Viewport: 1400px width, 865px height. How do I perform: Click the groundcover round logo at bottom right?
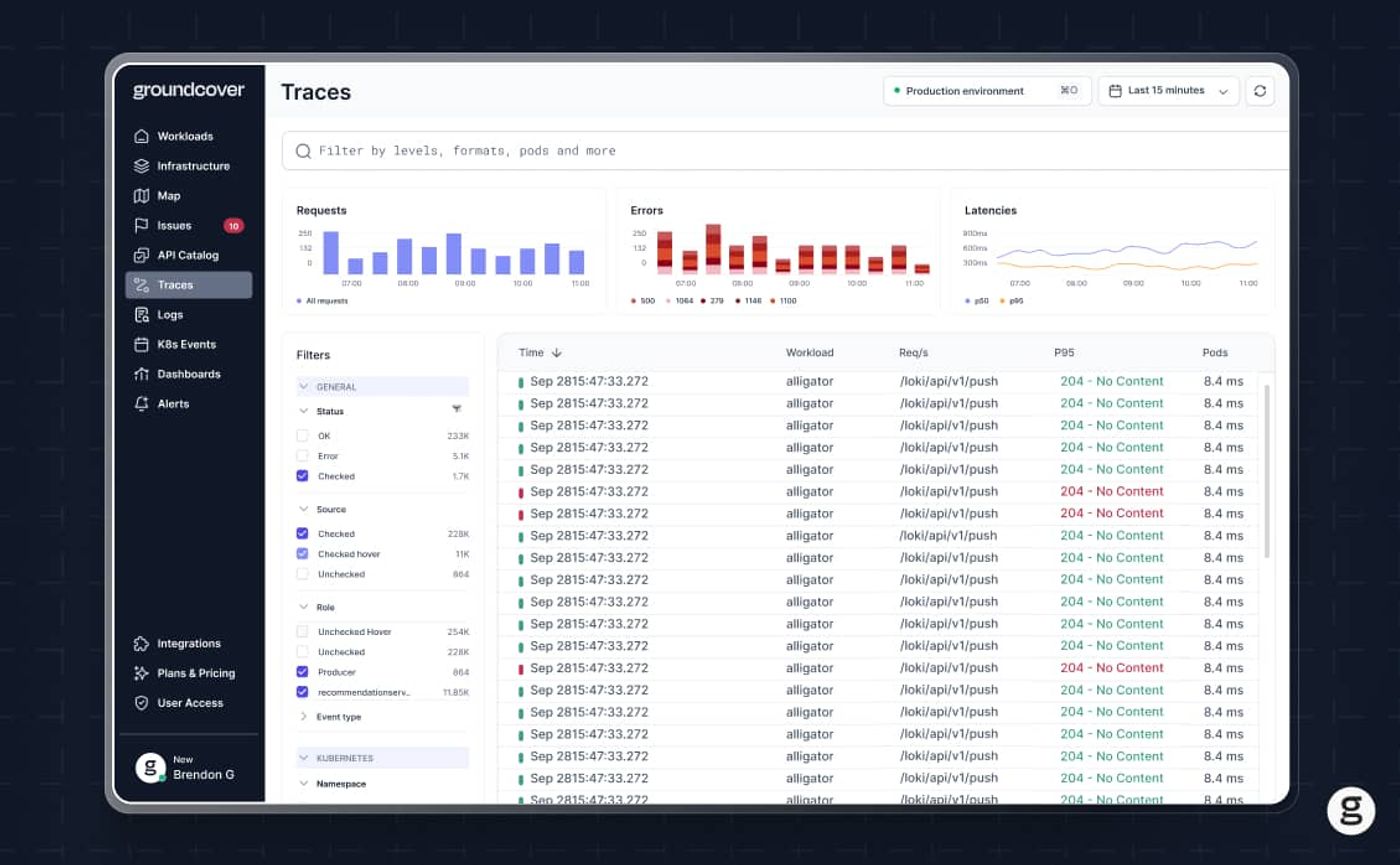[x=1351, y=810]
